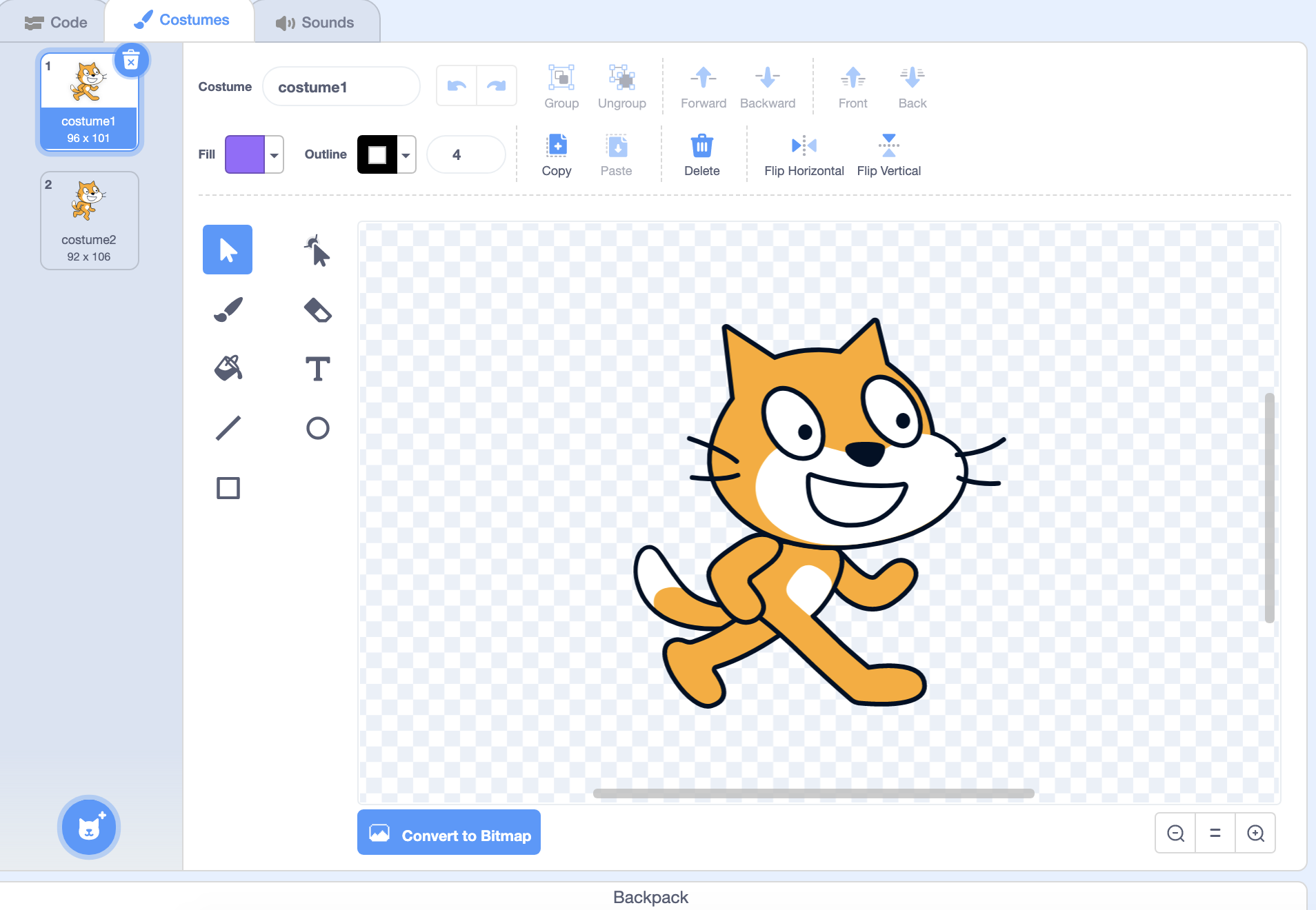Open the add sprite menu
The width and height of the screenshot is (1316, 910).
(x=89, y=827)
